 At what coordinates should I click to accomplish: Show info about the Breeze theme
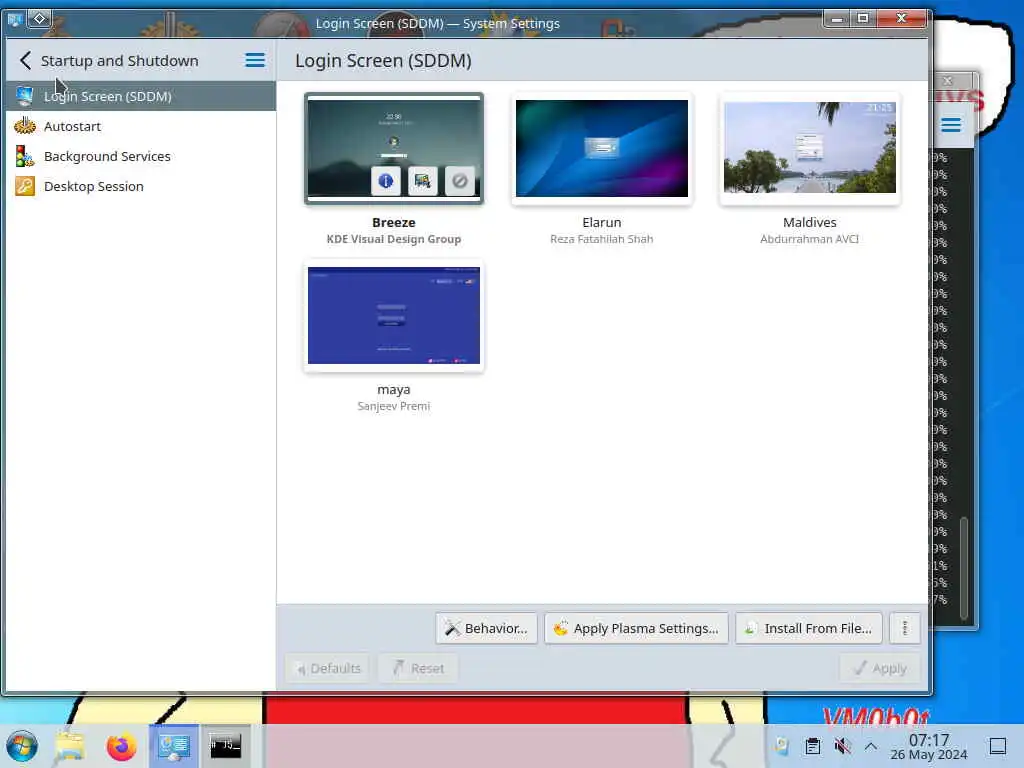385,180
